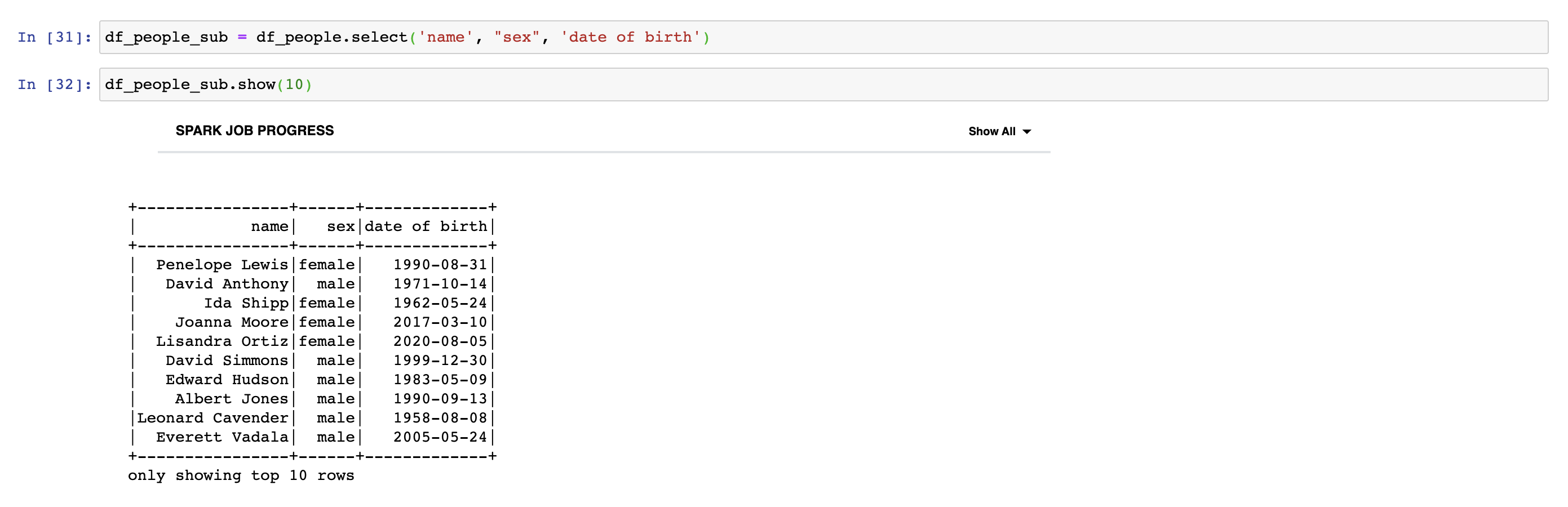This screenshot has width=1568, height=507.
Task: Select the In [32] cell prompt
Action: tap(54, 84)
